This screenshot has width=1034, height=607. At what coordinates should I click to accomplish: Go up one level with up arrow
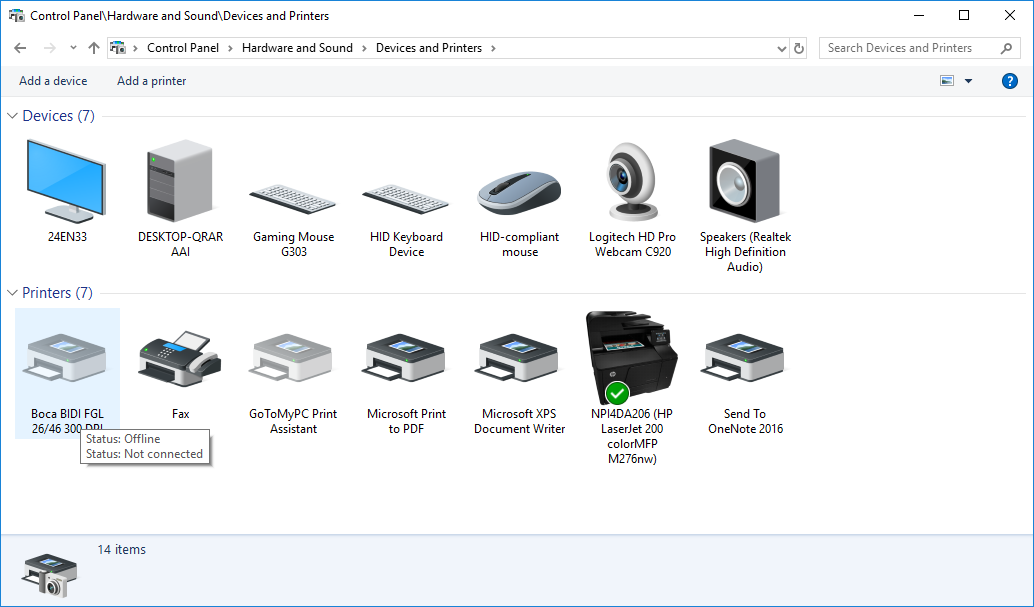click(x=94, y=48)
